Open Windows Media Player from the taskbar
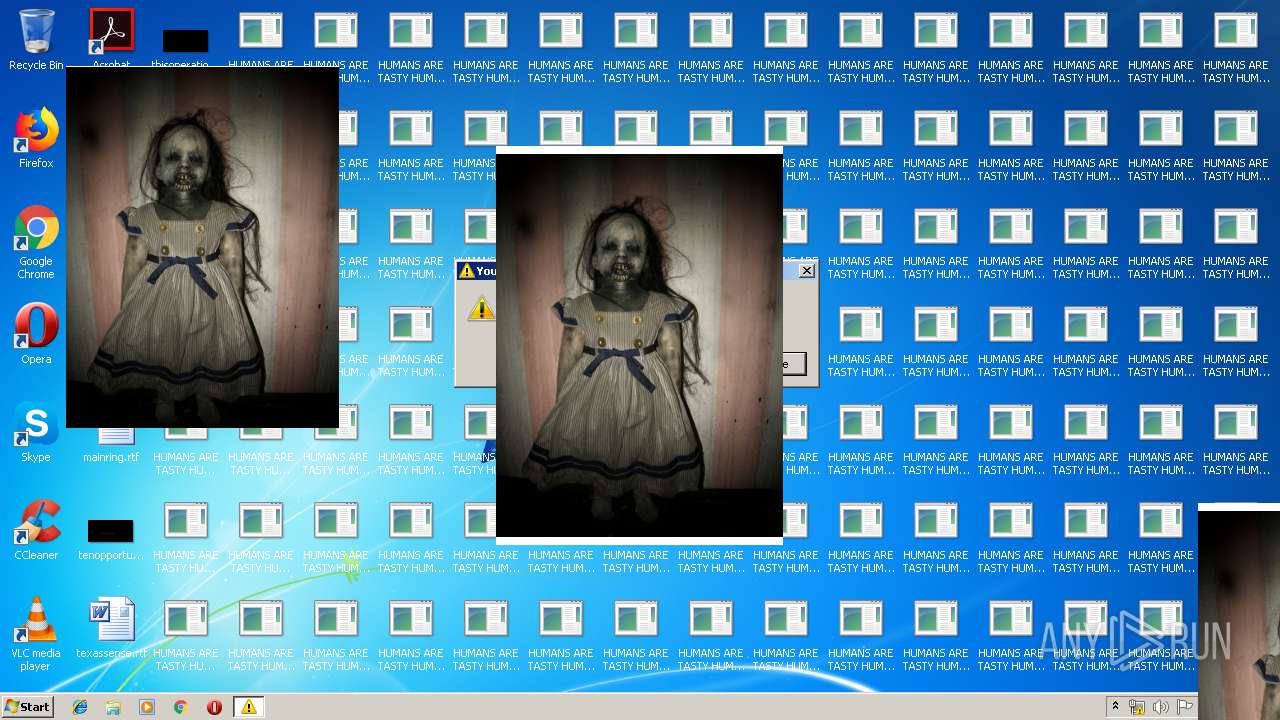Screen dimensions: 1280x720 coord(147,707)
